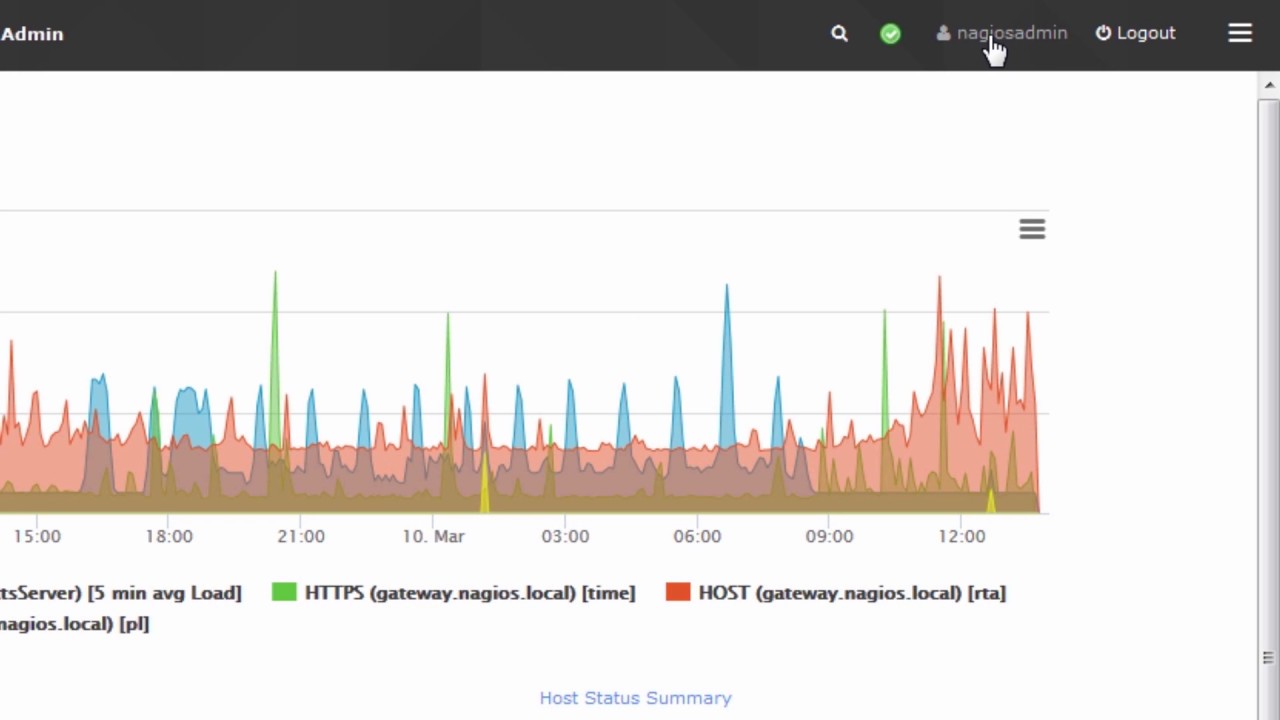Viewport: 1280px width, 720px height.
Task: Click the 09:00 axis label
Action: pos(829,536)
